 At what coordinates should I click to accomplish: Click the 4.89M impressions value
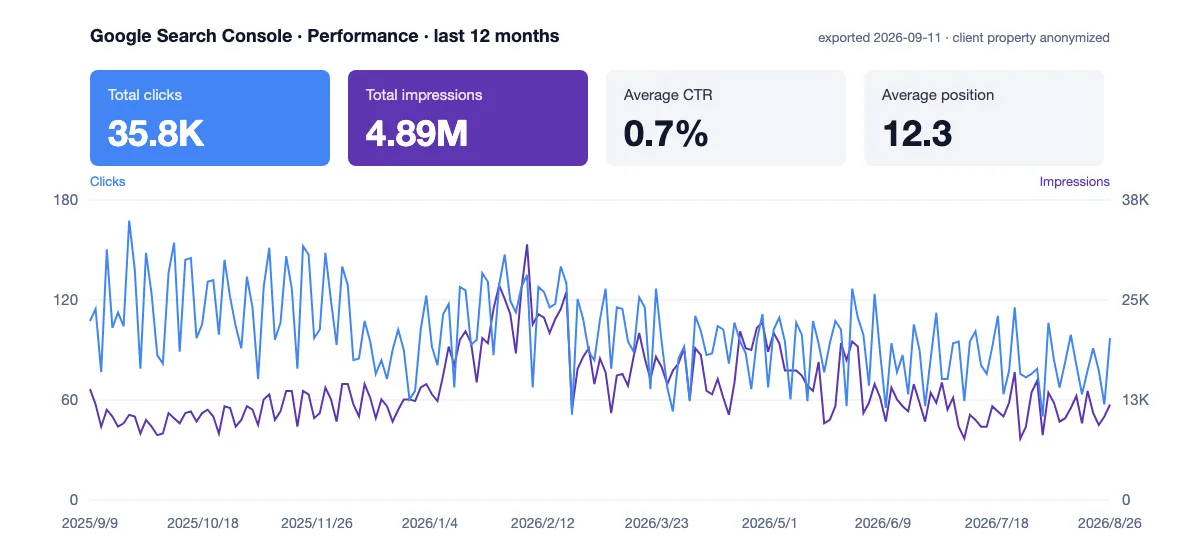tap(417, 133)
